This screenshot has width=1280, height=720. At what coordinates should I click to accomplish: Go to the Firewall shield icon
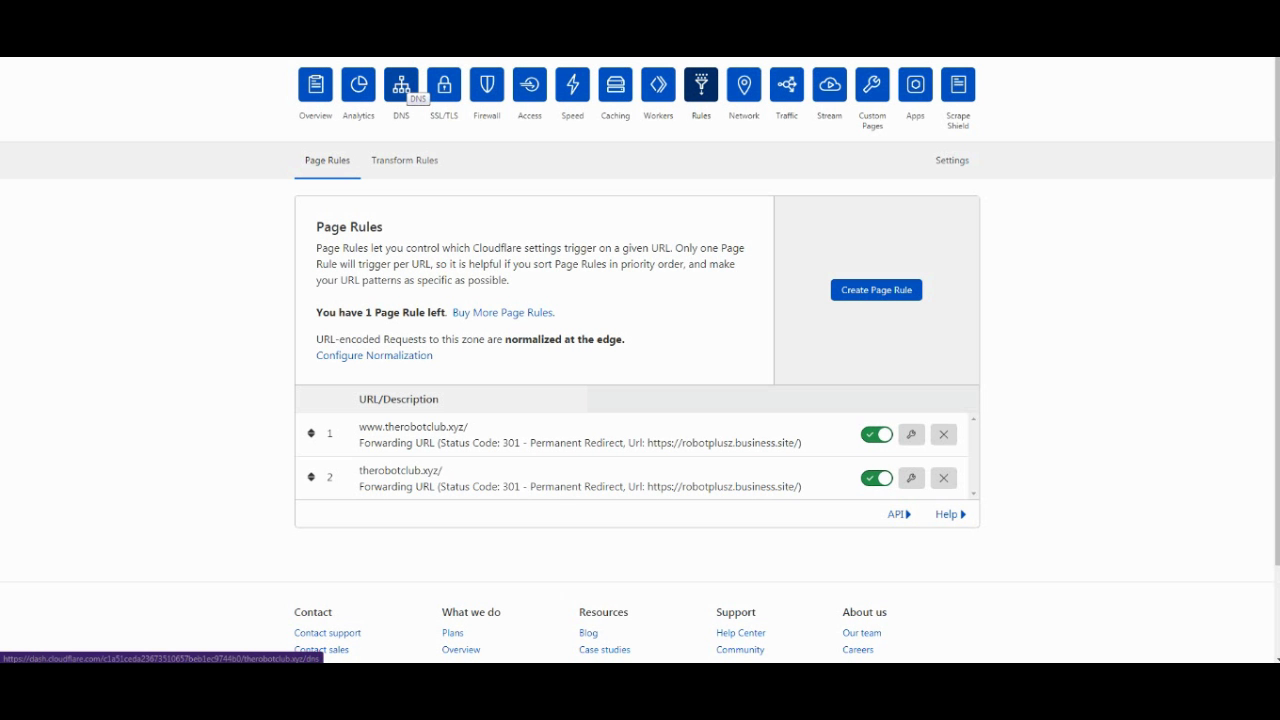[x=487, y=85]
